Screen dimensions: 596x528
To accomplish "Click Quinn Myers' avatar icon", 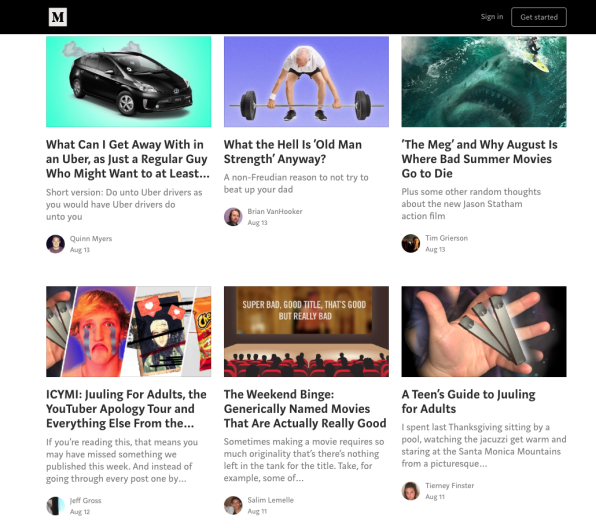I will coord(55,244).
